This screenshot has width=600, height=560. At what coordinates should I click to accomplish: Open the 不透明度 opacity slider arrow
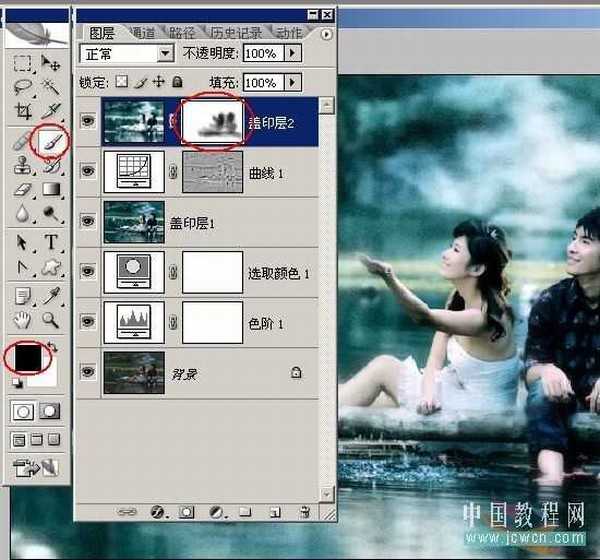coord(292,52)
